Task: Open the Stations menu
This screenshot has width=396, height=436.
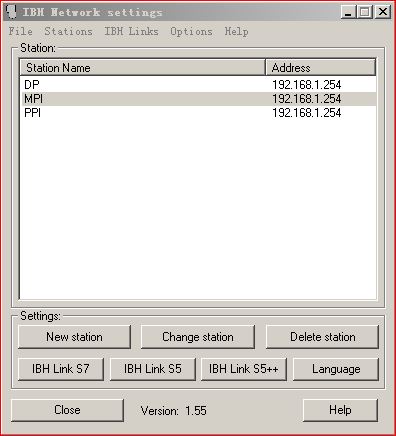Action: [68, 31]
